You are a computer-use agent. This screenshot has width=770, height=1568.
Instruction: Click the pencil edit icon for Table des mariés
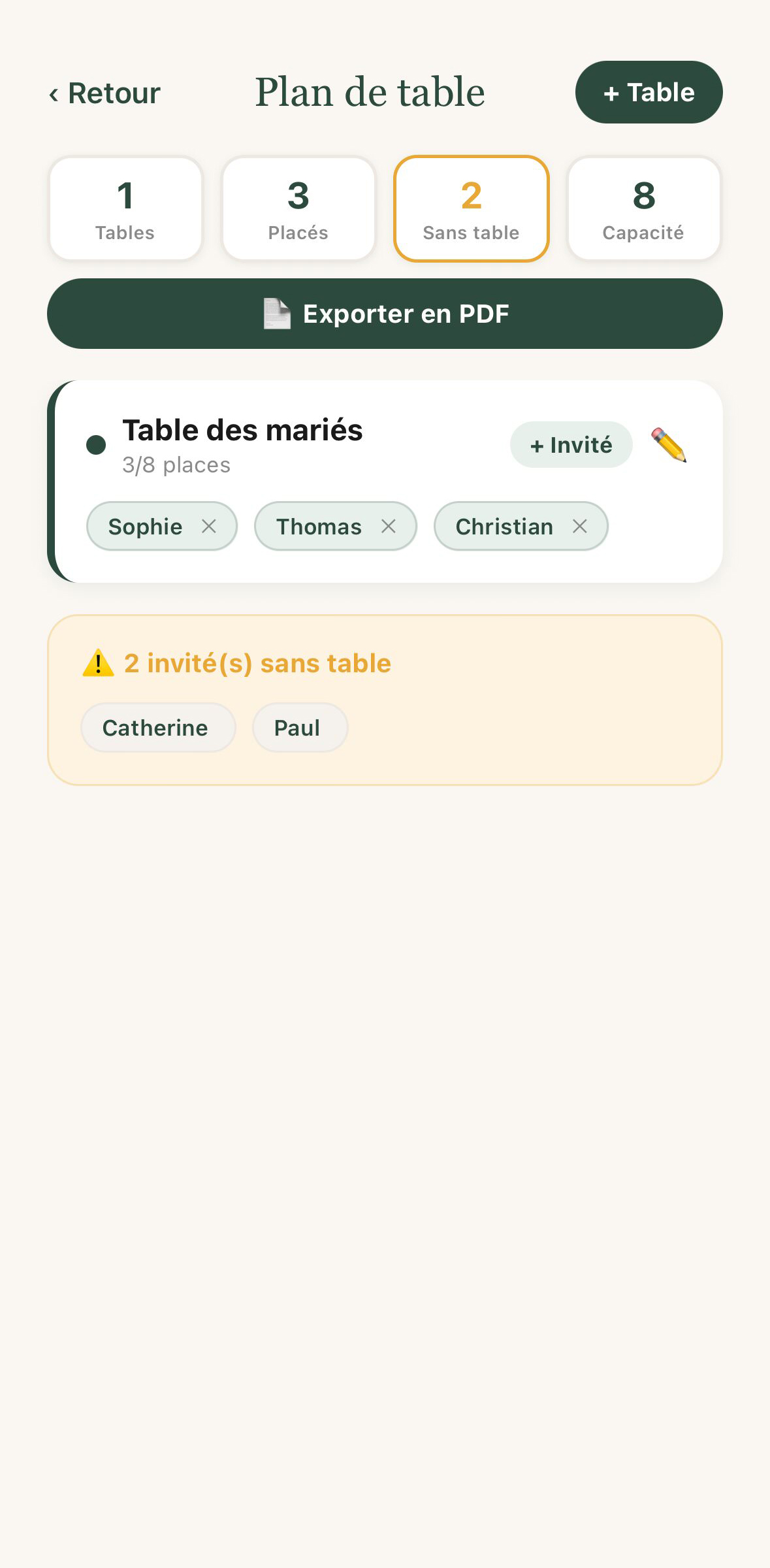pyautogui.click(x=669, y=445)
